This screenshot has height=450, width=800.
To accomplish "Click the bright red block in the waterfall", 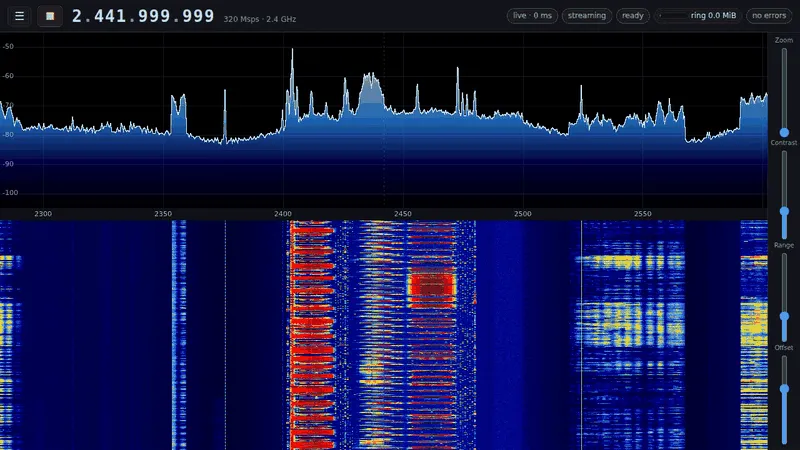I will coord(432,288).
